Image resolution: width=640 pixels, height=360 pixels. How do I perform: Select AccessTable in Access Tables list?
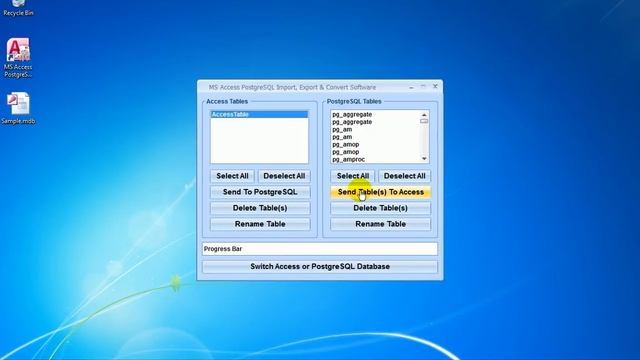259,114
